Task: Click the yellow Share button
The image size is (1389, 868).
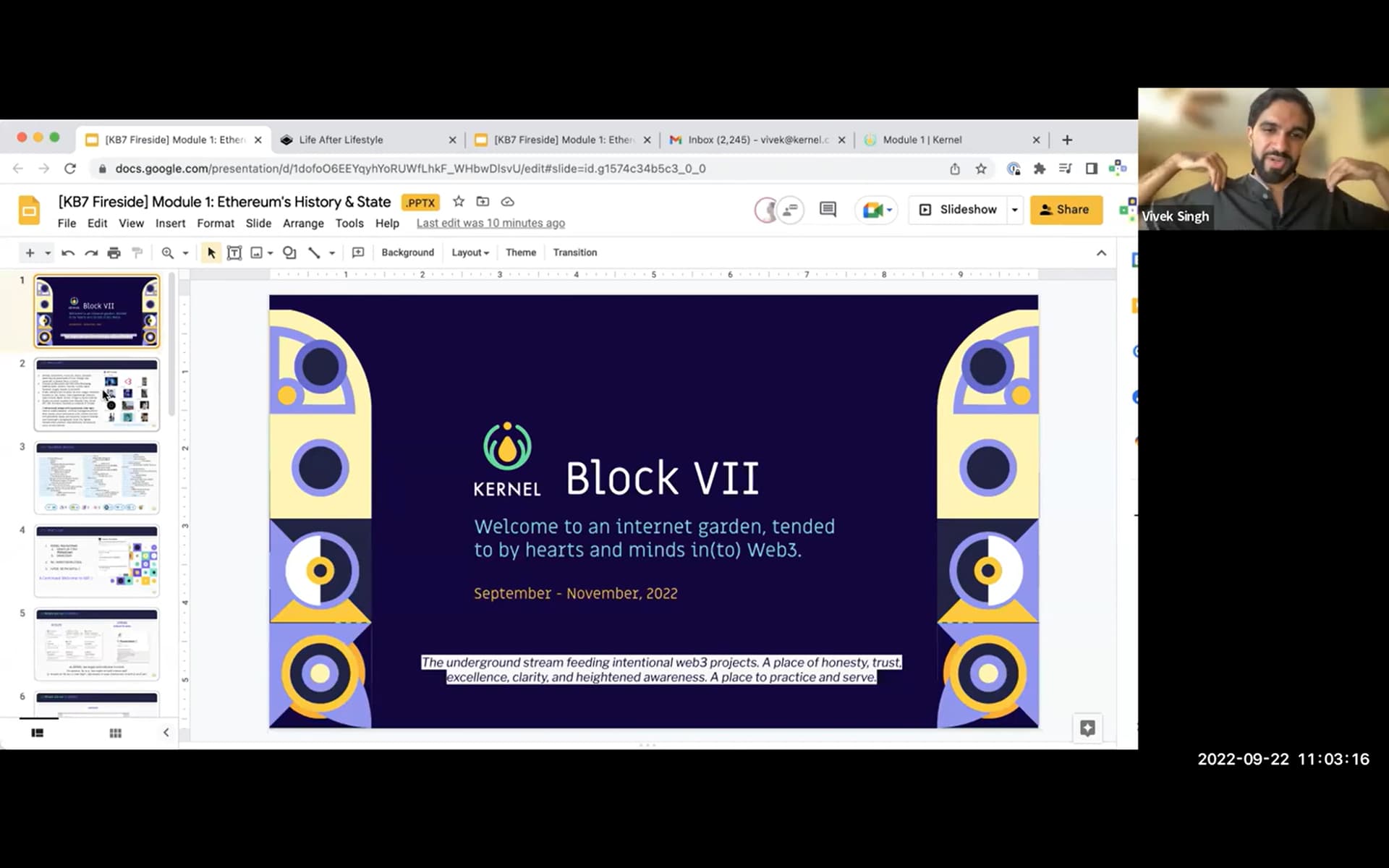Action: click(x=1066, y=210)
